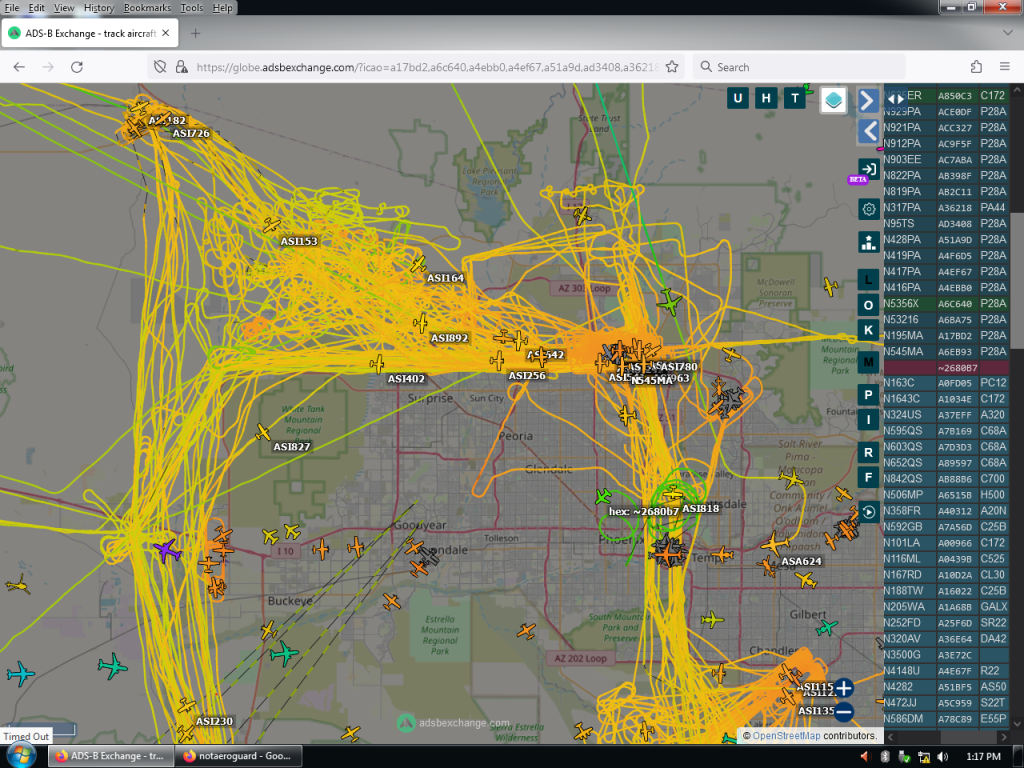Click the left chevron sidebar button
This screenshot has height=768, width=1024.
coord(869,132)
